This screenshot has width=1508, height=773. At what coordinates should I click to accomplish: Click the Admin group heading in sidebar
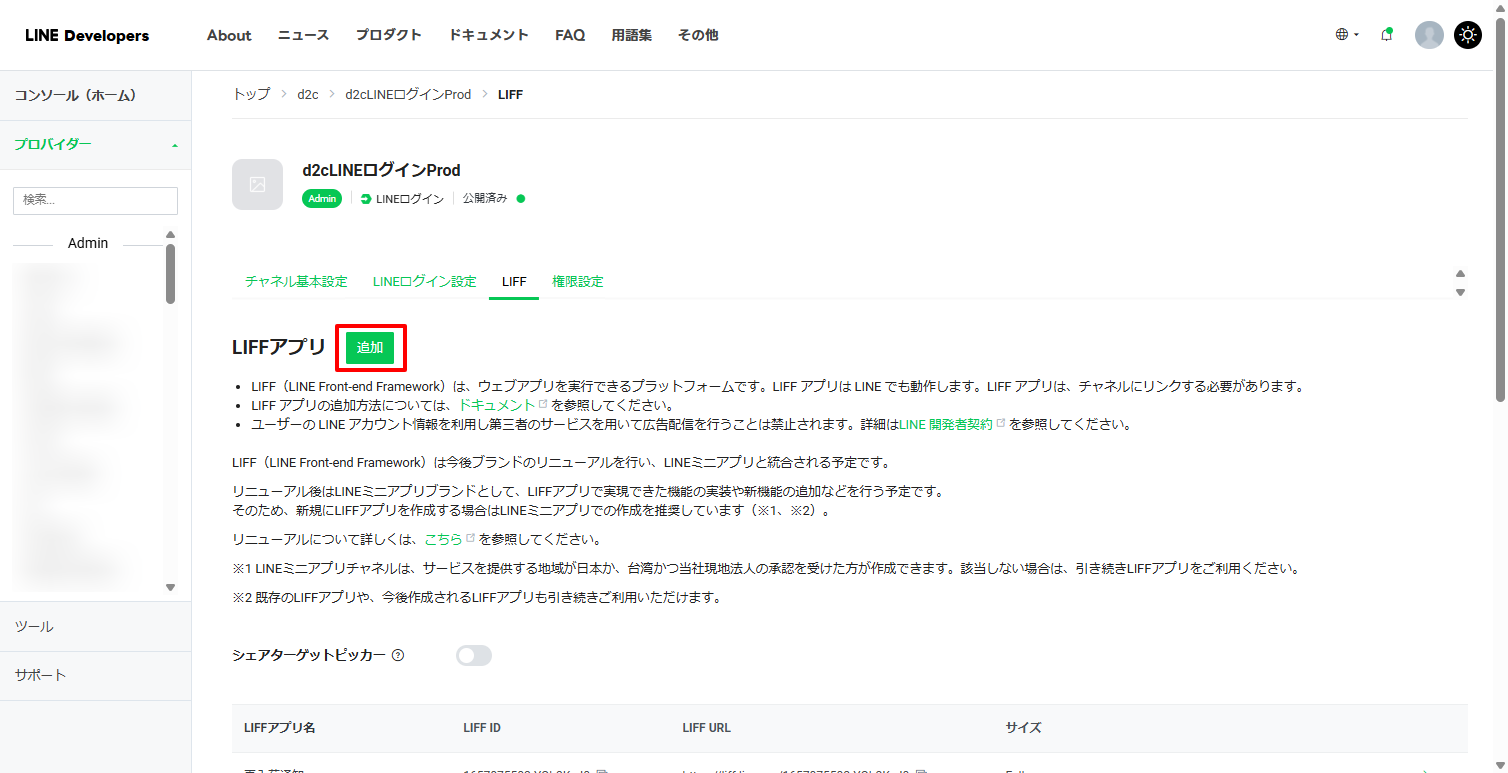tap(88, 243)
